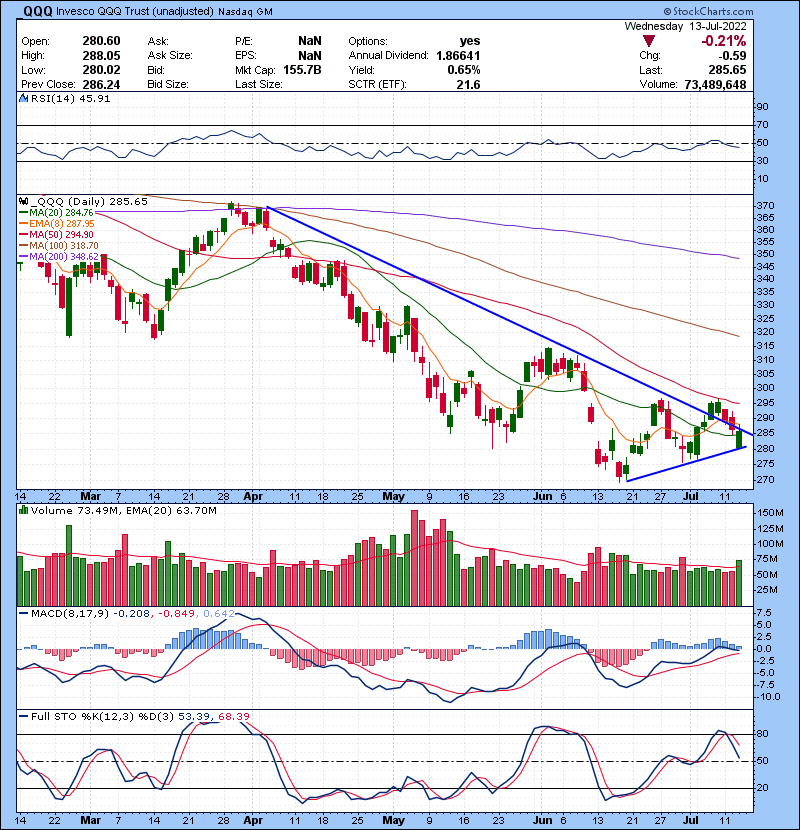
Task: Click the 150M volume axis label
Action: (x=770, y=513)
